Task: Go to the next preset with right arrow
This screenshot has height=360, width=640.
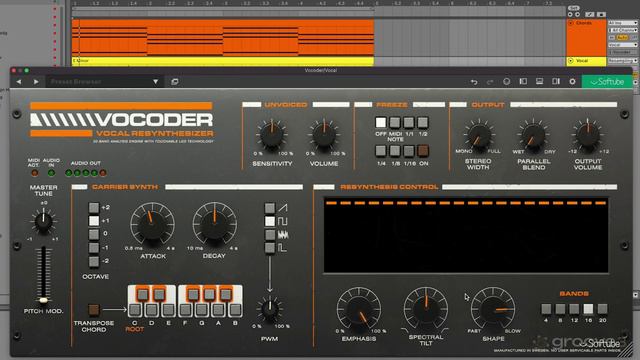Action: click(36, 82)
